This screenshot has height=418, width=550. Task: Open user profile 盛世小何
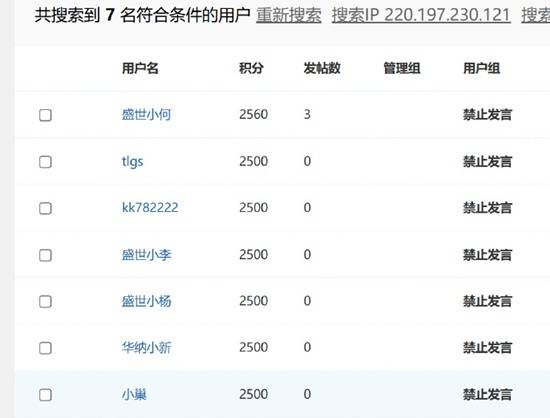point(146,114)
